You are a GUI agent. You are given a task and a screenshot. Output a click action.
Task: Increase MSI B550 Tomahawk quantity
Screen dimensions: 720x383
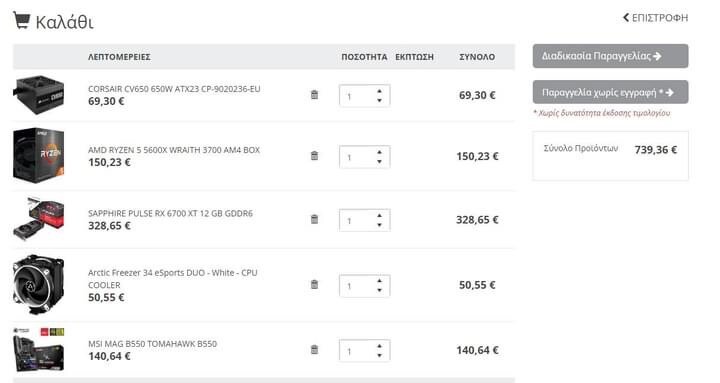379,346
